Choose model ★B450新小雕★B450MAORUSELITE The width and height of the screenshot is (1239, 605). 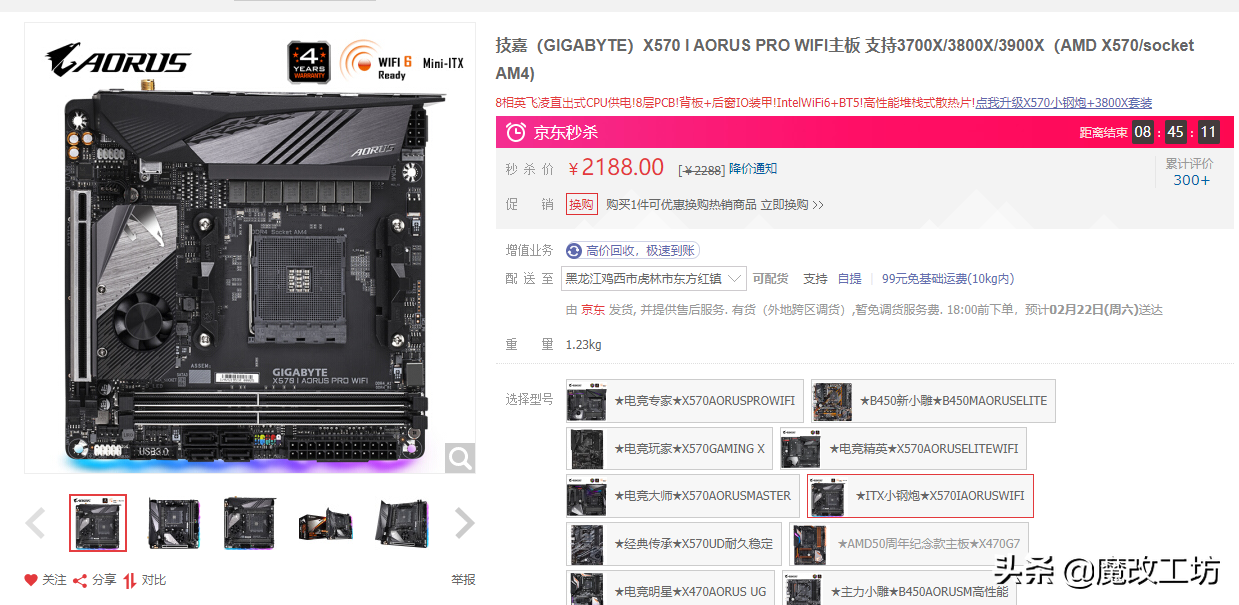point(933,401)
